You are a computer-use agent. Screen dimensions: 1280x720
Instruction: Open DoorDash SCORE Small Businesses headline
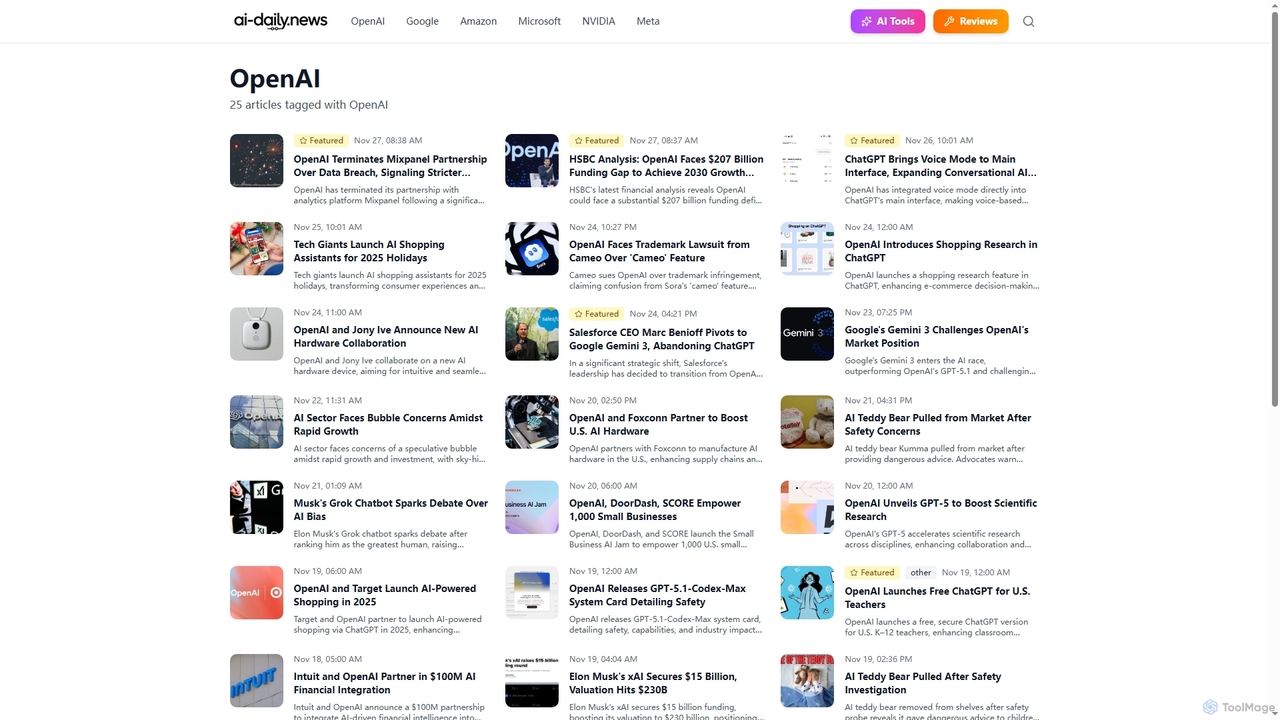pyautogui.click(x=655, y=510)
